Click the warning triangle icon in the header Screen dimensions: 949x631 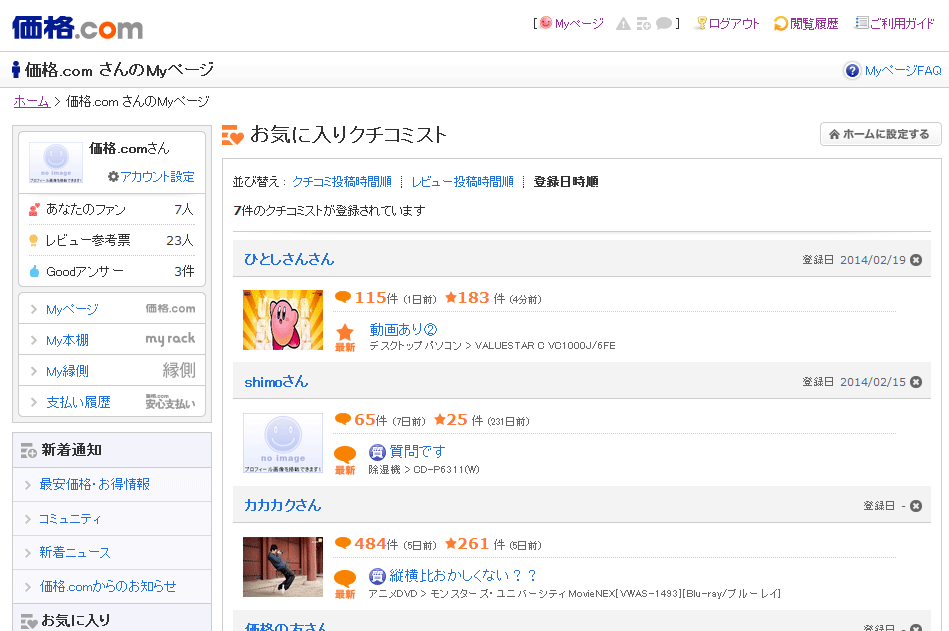pyautogui.click(x=623, y=24)
